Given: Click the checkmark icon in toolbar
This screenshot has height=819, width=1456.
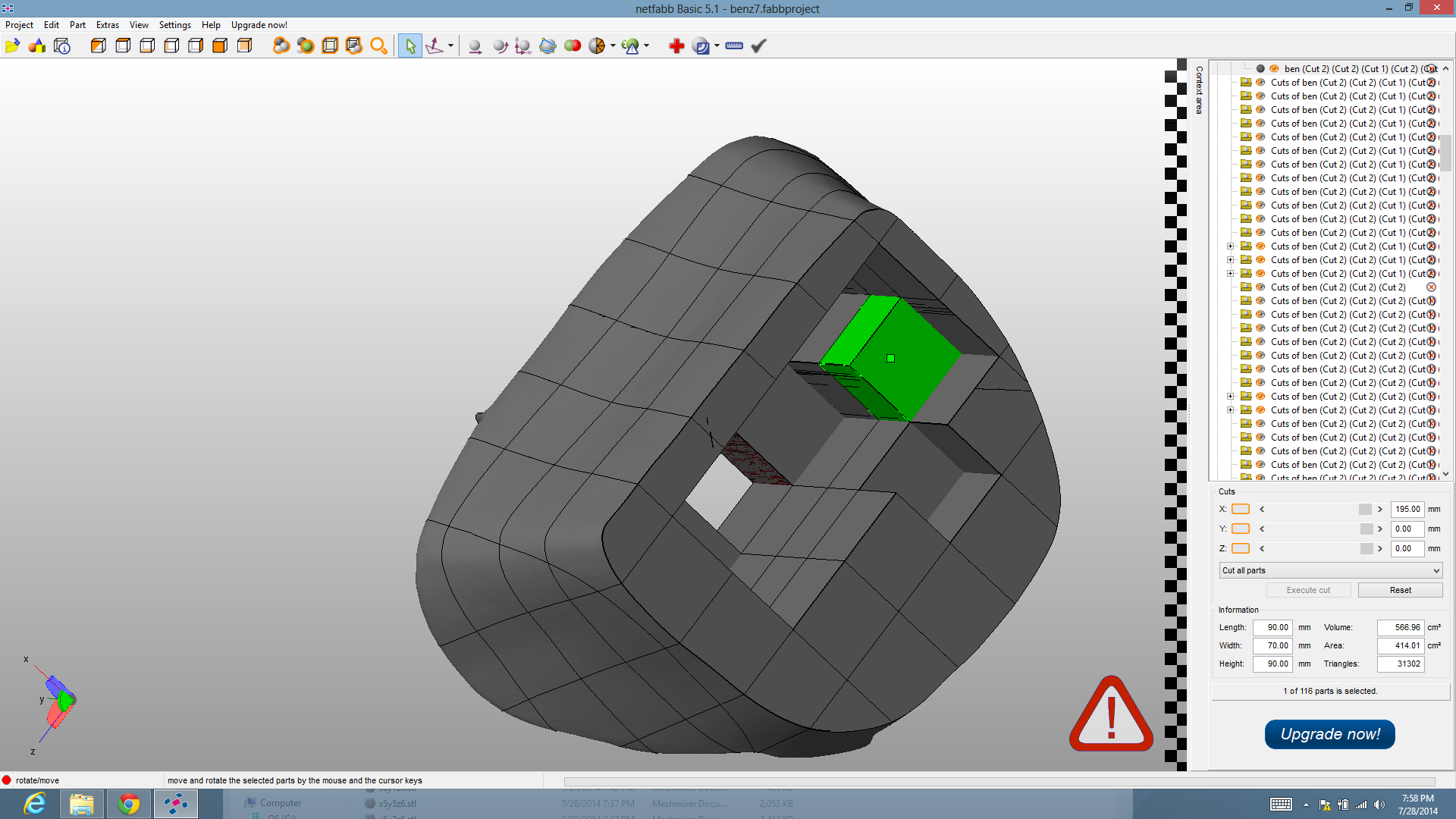Looking at the screenshot, I should pos(758,46).
